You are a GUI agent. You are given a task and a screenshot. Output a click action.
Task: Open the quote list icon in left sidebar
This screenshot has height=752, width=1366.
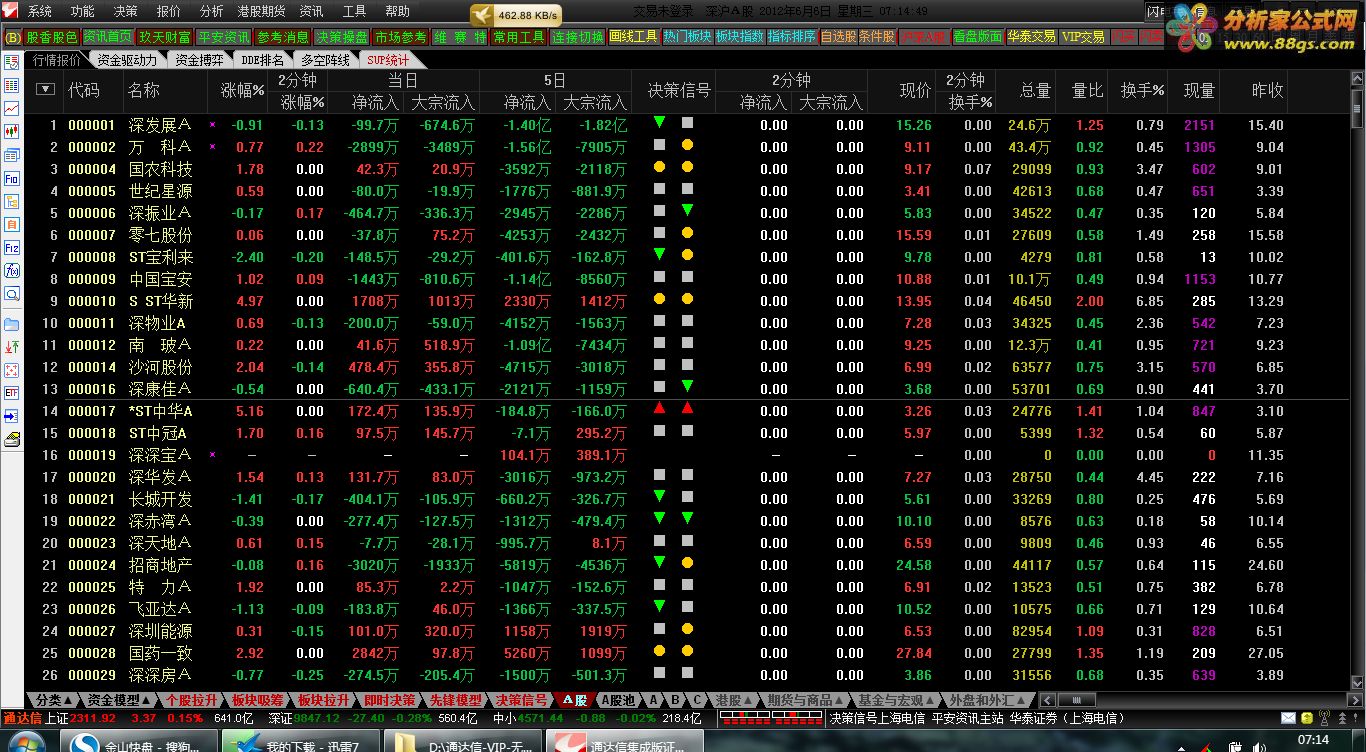(12, 62)
